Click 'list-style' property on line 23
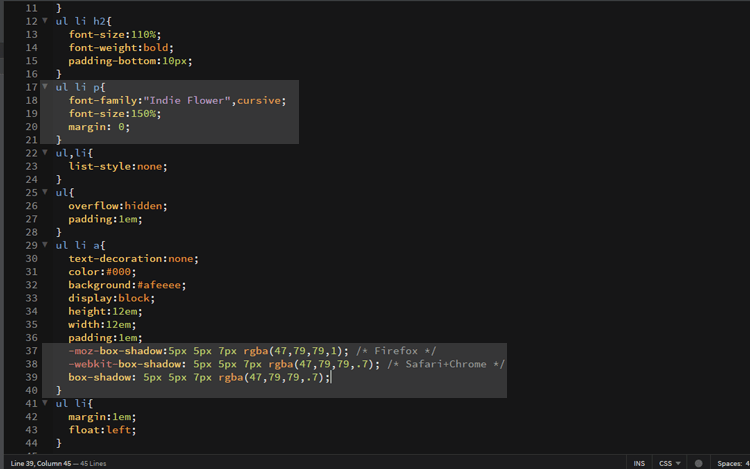This screenshot has width=750, height=469. tap(99, 166)
